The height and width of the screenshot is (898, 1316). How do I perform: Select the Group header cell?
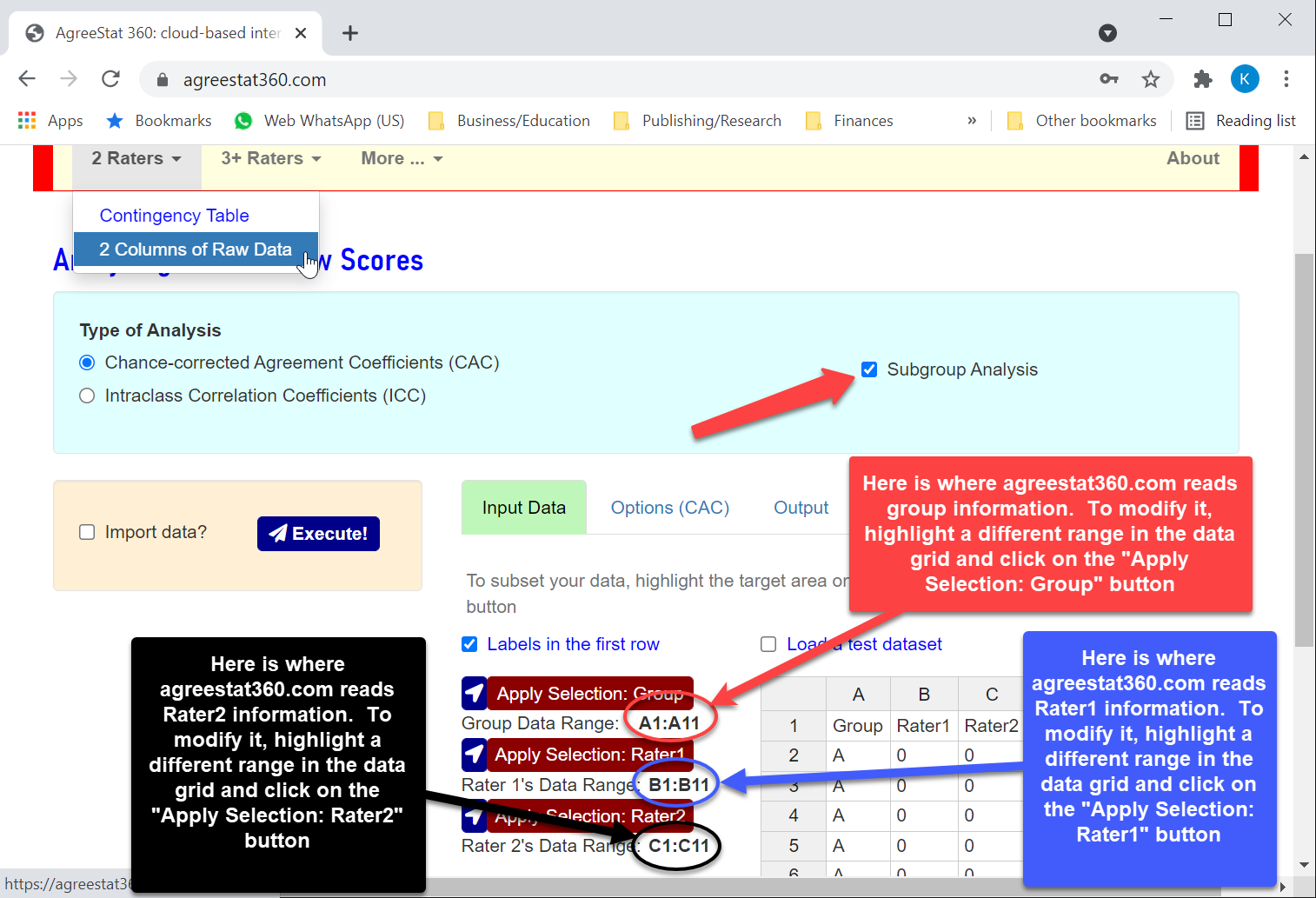click(858, 726)
